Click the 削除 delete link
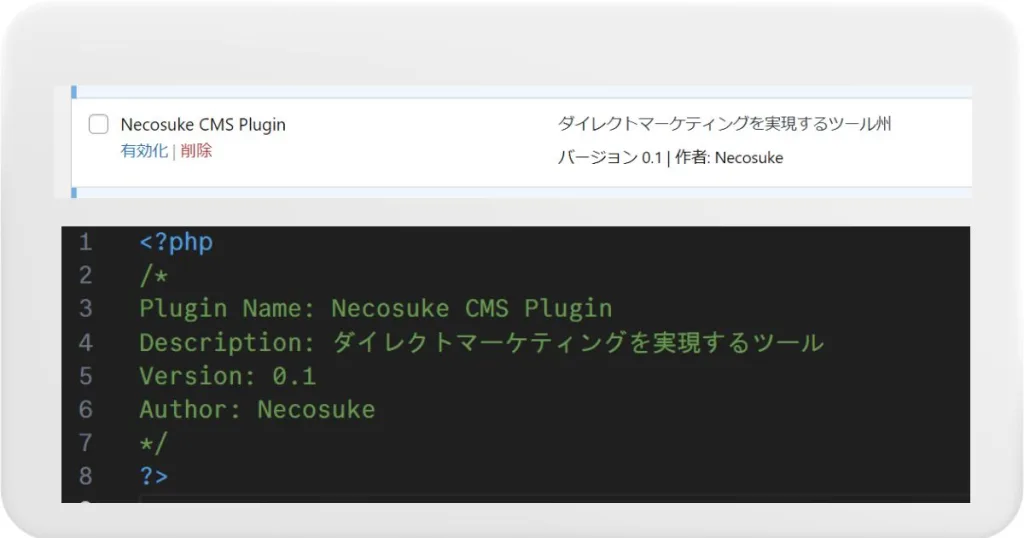The width and height of the screenshot is (1024, 538). pos(196,151)
